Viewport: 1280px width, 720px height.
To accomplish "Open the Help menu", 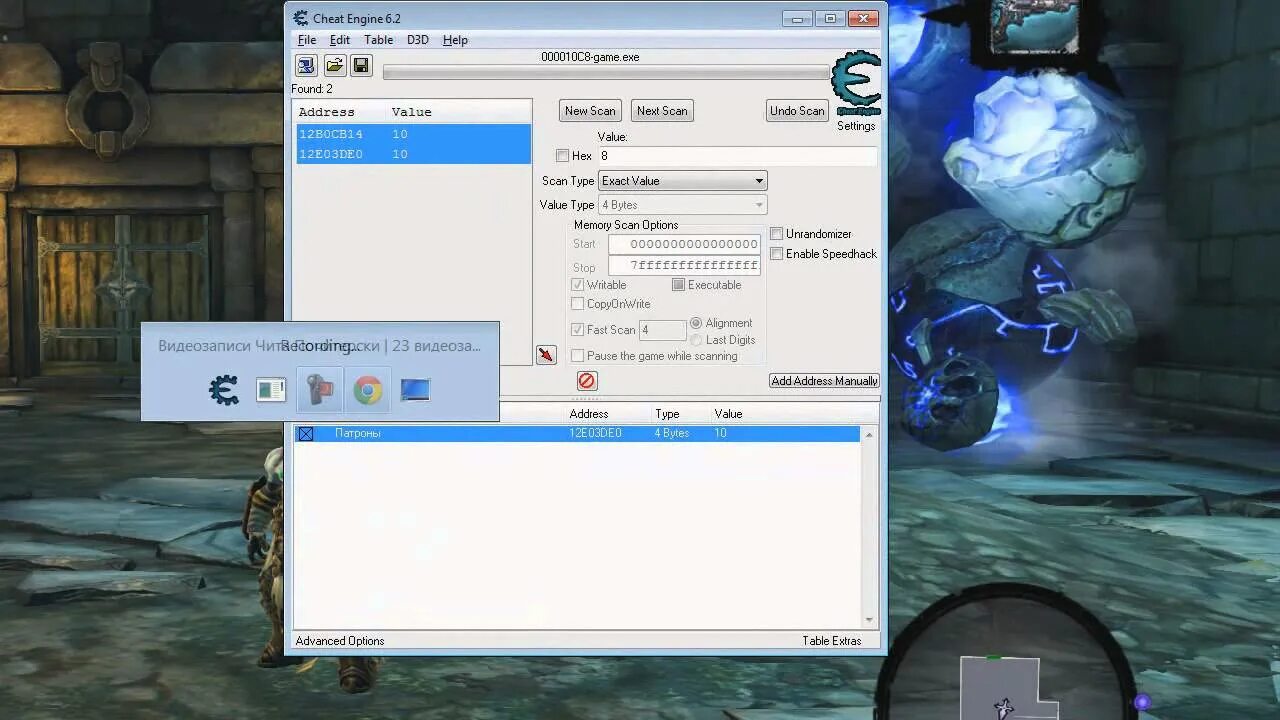I will point(455,40).
